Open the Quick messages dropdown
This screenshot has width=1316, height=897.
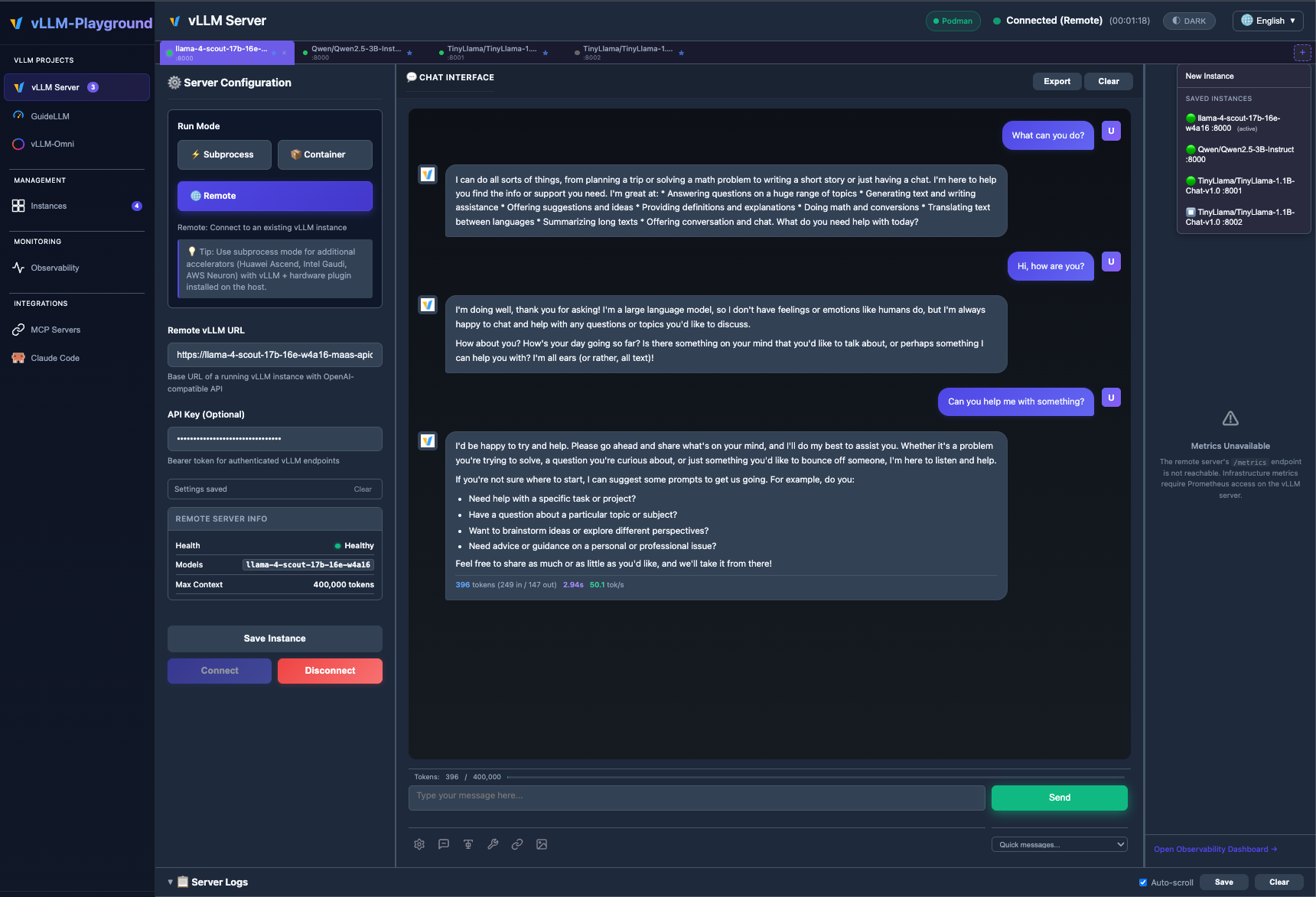1059,844
